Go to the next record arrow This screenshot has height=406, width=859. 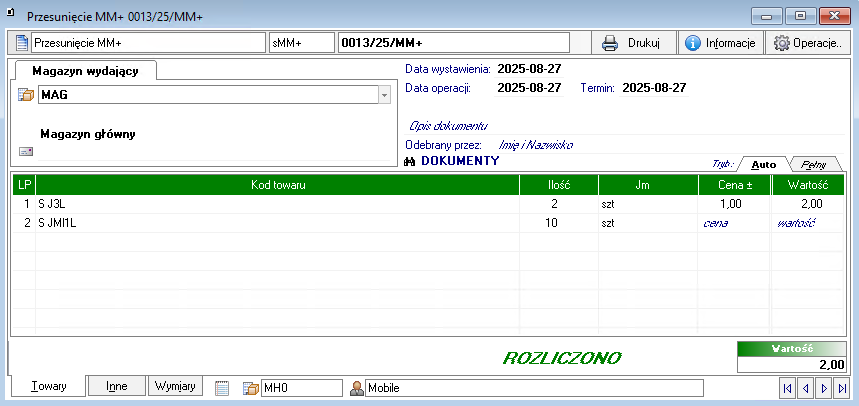click(x=824, y=387)
